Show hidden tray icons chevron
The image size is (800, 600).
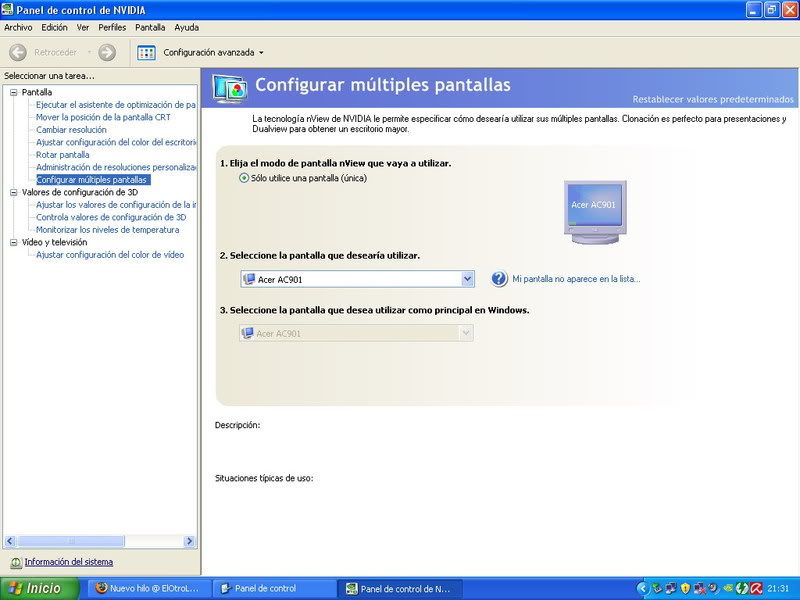tap(643, 588)
